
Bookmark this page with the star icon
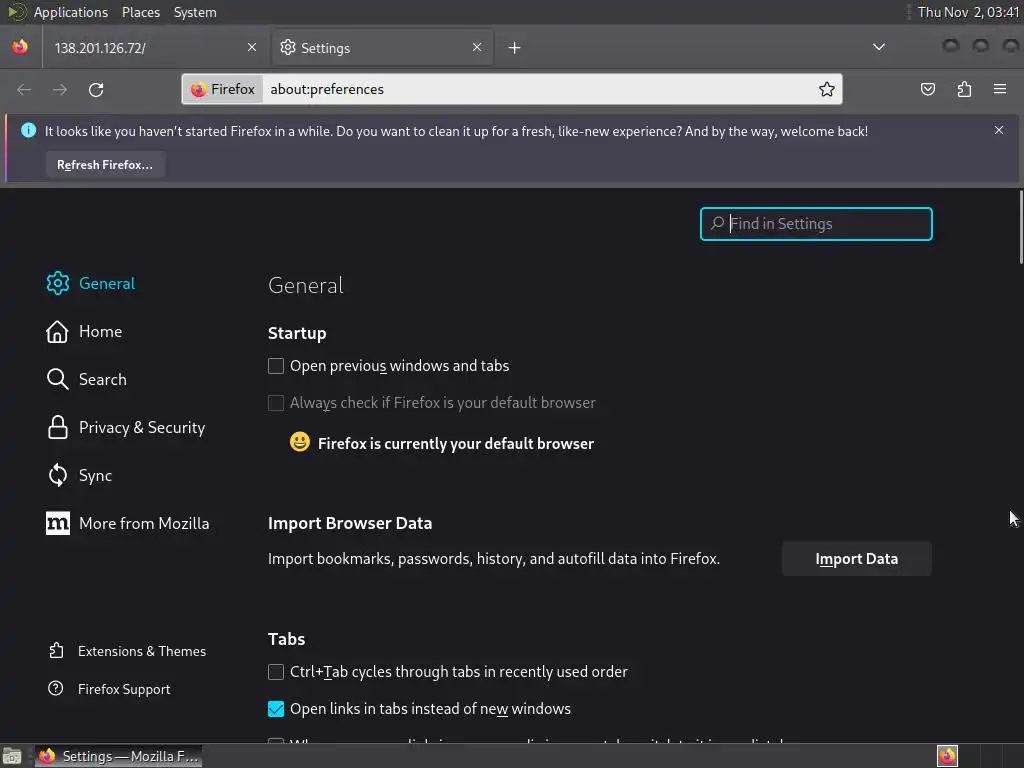[827, 89]
